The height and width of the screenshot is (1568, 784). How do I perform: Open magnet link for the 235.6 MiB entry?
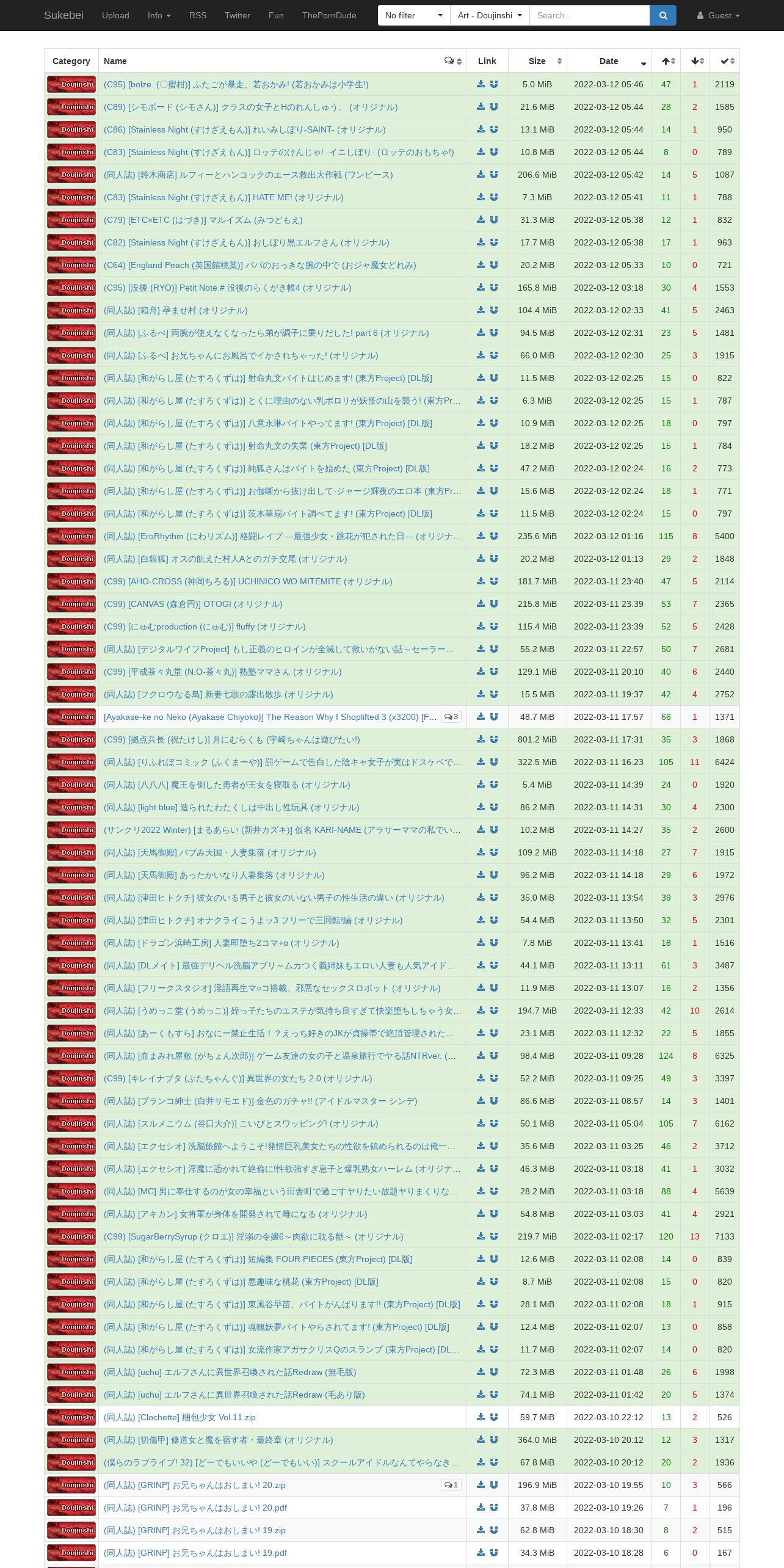tap(494, 536)
